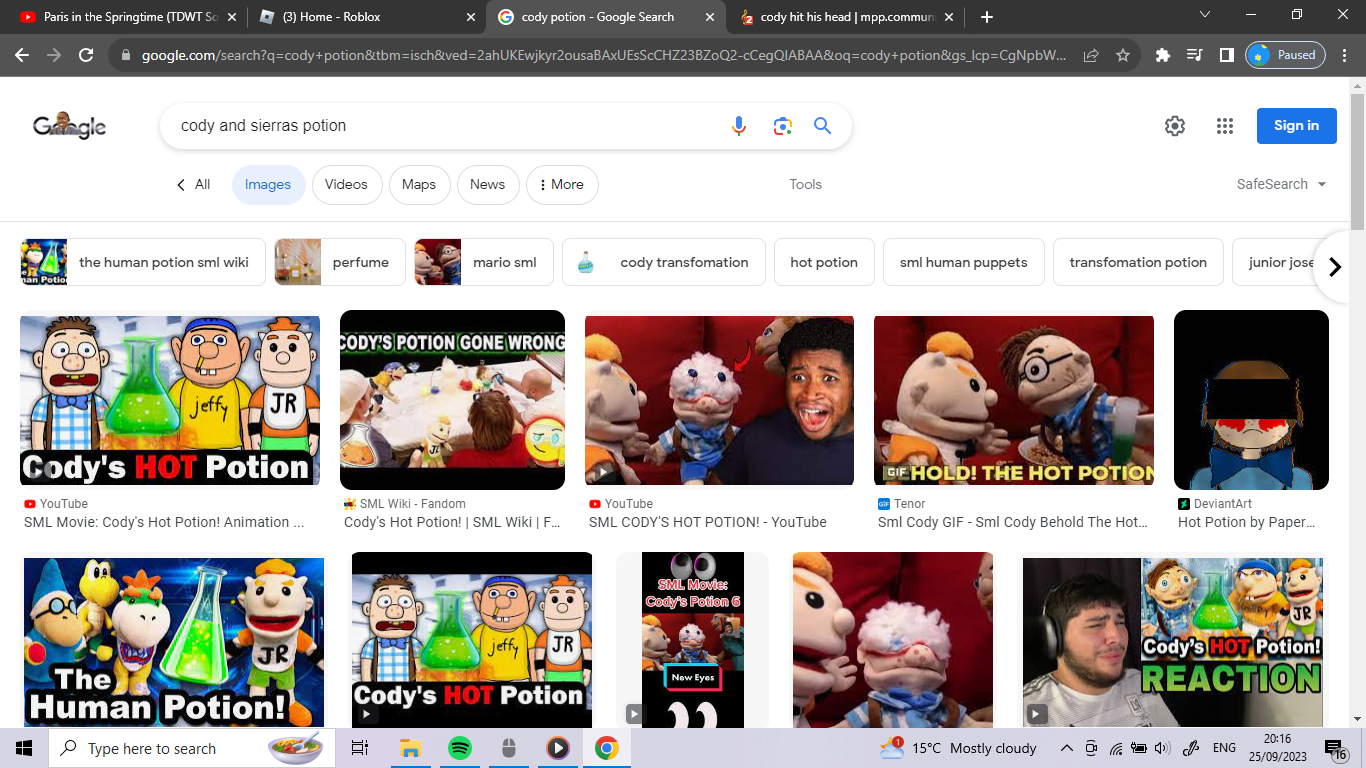Open Chrome three-dot menu

point(1344,56)
